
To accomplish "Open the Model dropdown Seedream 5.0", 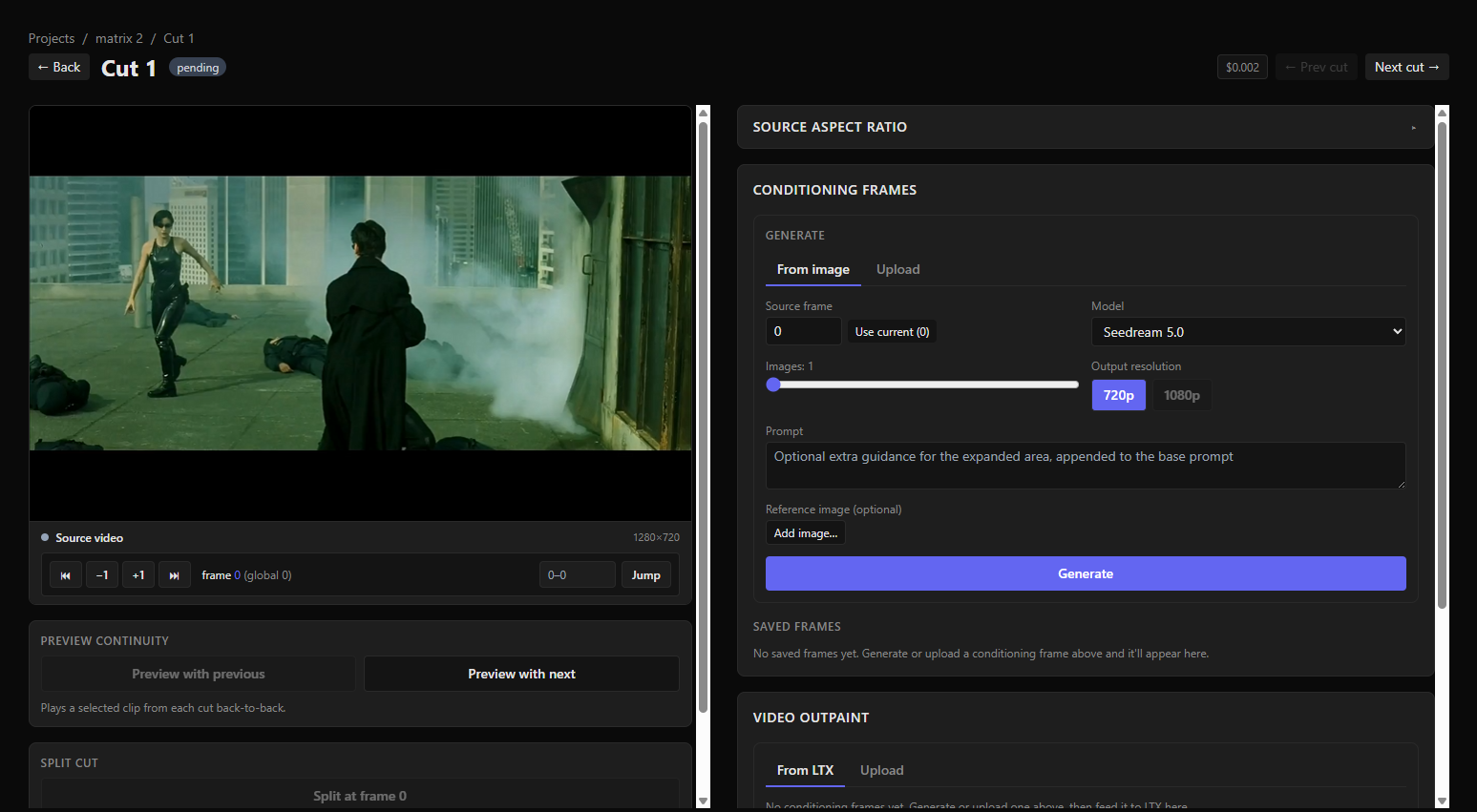I will (1248, 331).
